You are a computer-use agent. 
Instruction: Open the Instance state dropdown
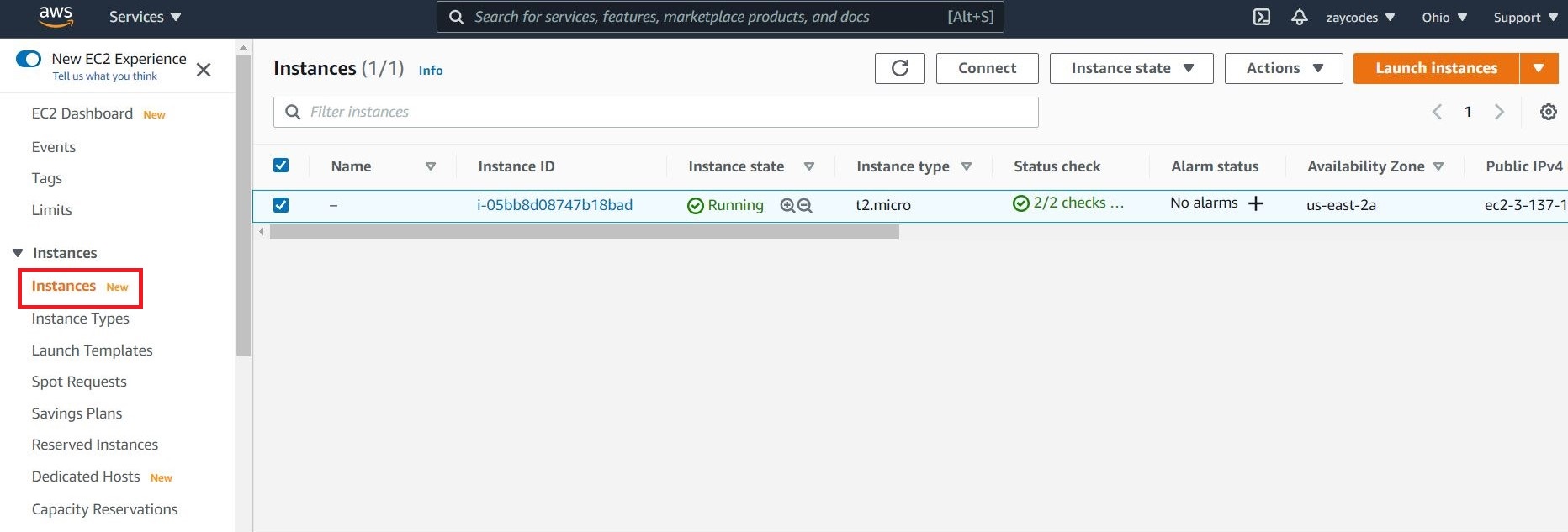[x=1131, y=68]
